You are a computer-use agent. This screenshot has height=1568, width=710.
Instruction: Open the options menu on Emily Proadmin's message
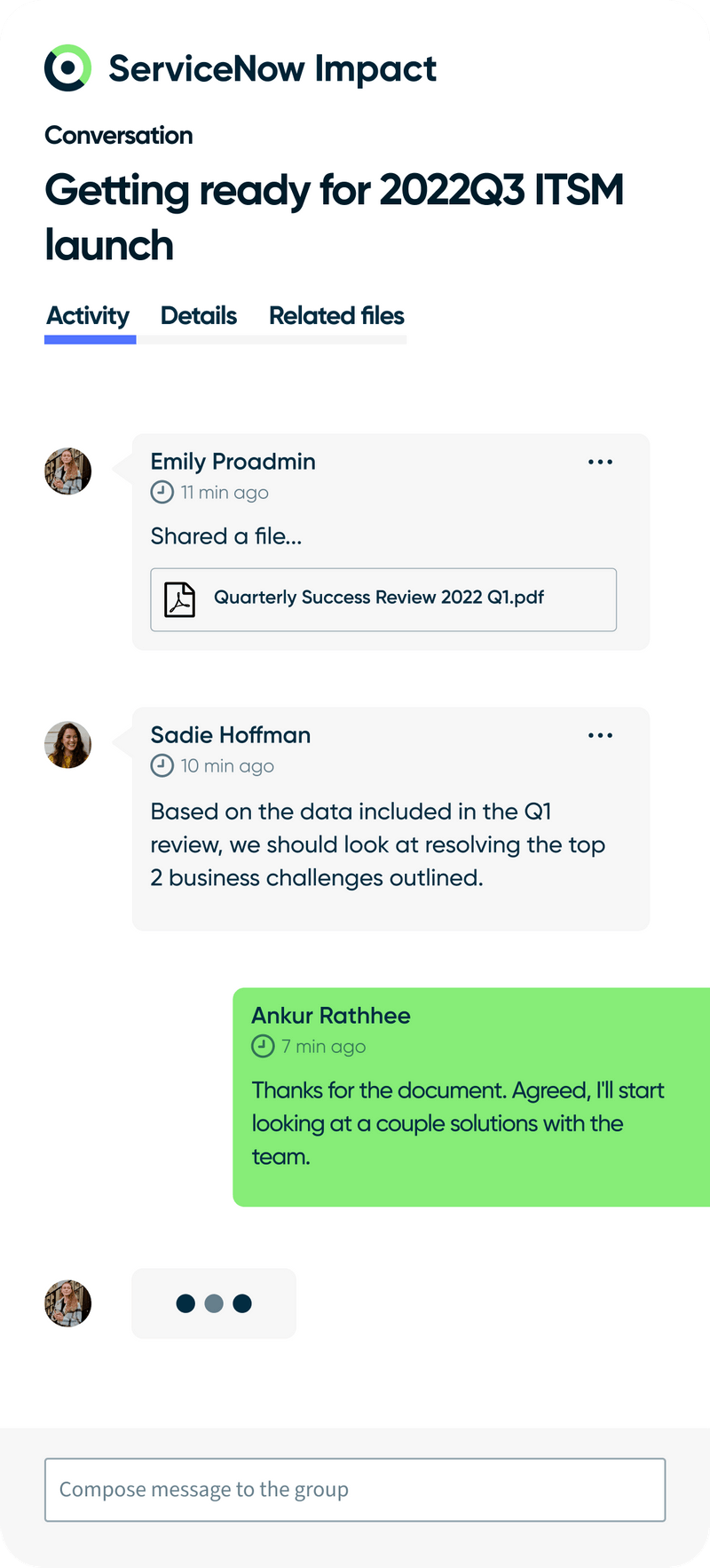pyautogui.click(x=601, y=461)
